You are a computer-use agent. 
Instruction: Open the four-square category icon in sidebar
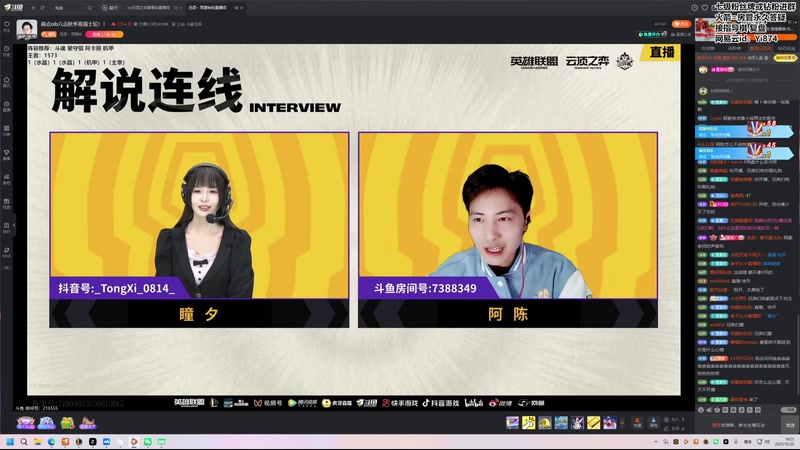pyautogui.click(x=7, y=129)
